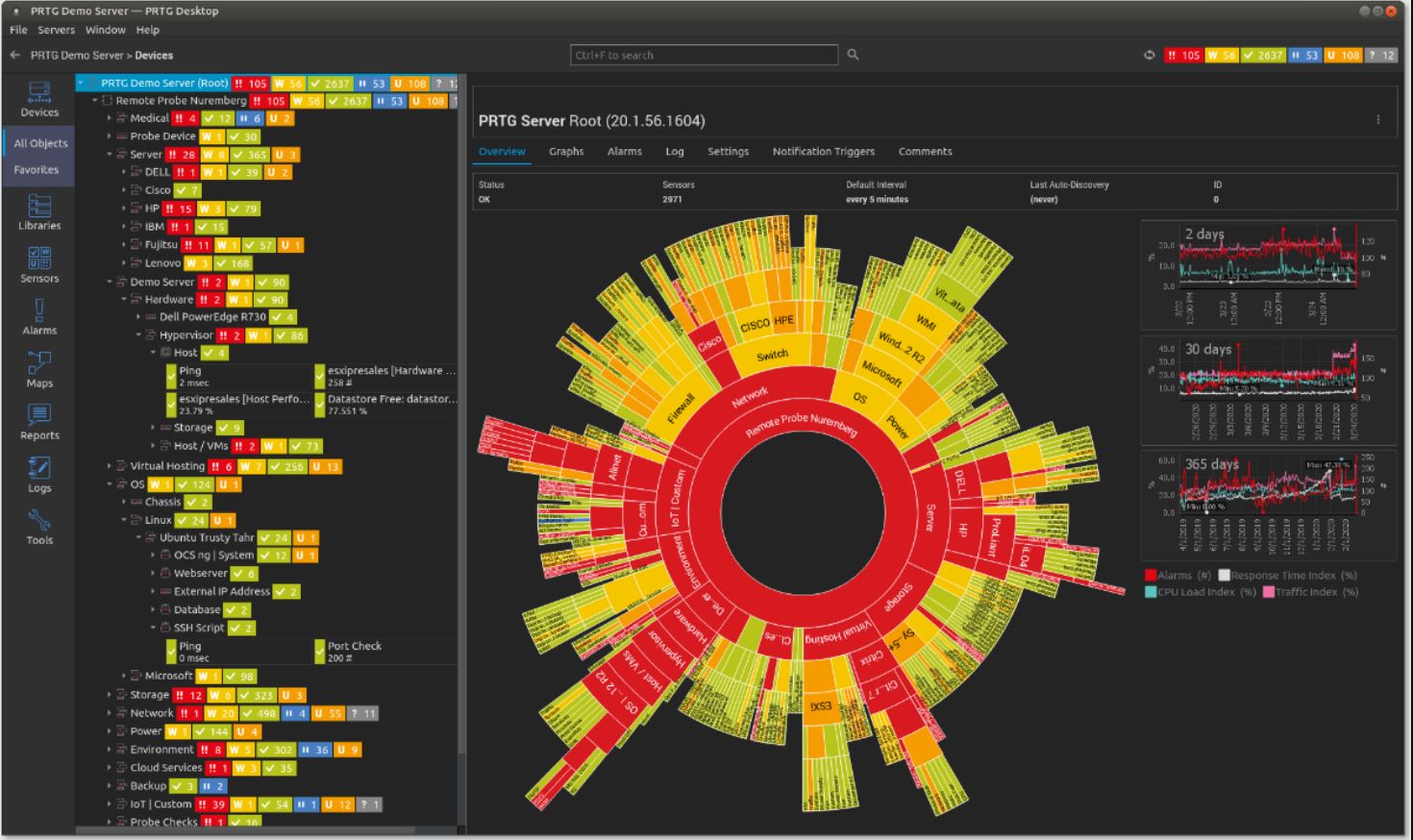Open the 2 days graph thumbnail
Viewport: 1413px width, 840px height.
[x=1267, y=276]
